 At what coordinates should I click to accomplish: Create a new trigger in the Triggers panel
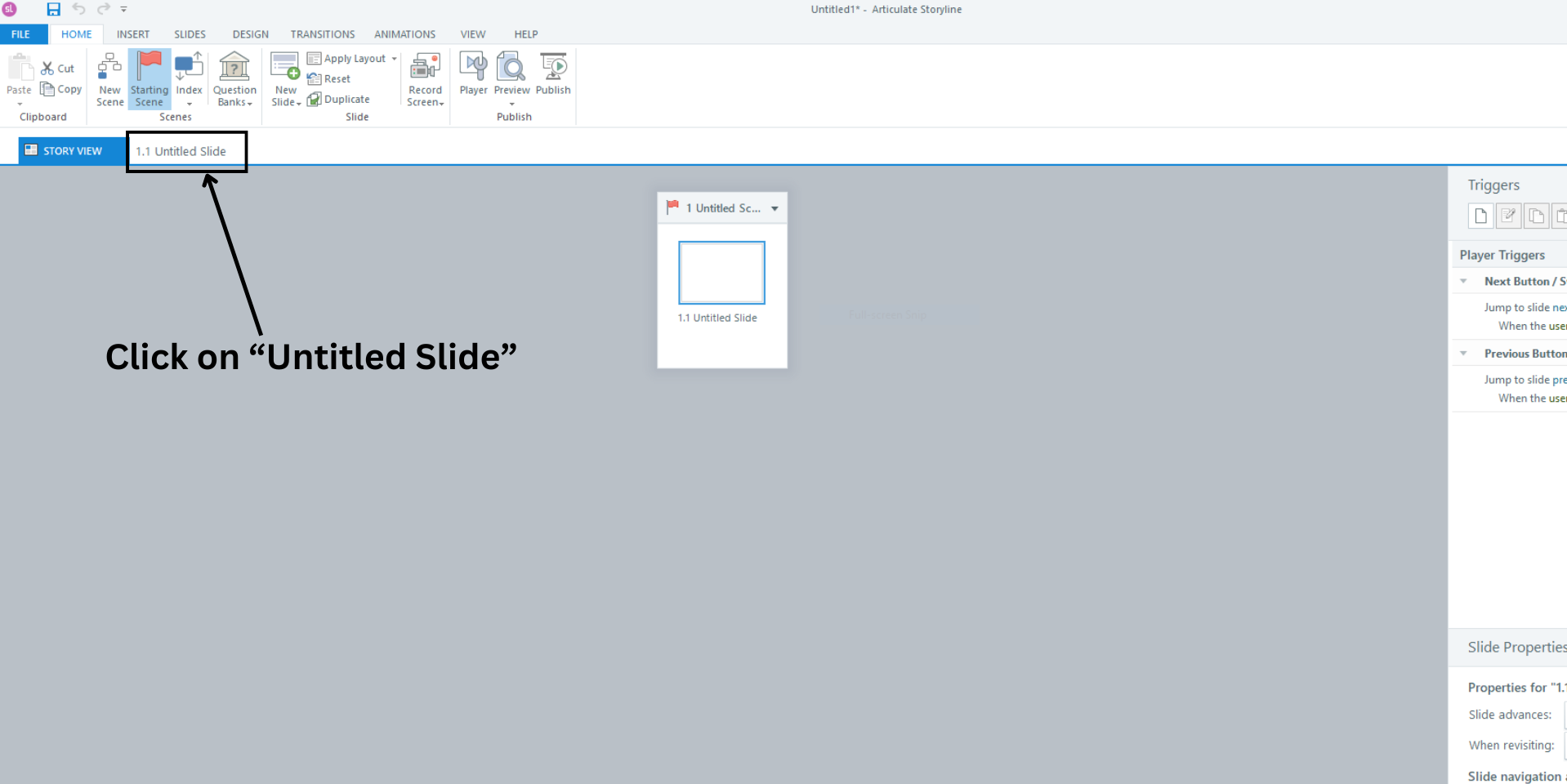(1480, 216)
